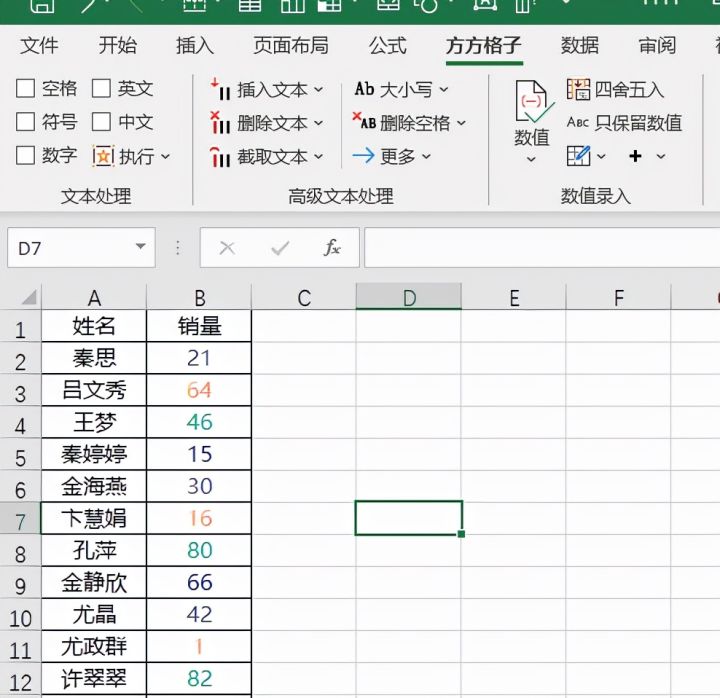Click the cell with value 80
Viewport: 720px width, 698px height.
tap(199, 550)
